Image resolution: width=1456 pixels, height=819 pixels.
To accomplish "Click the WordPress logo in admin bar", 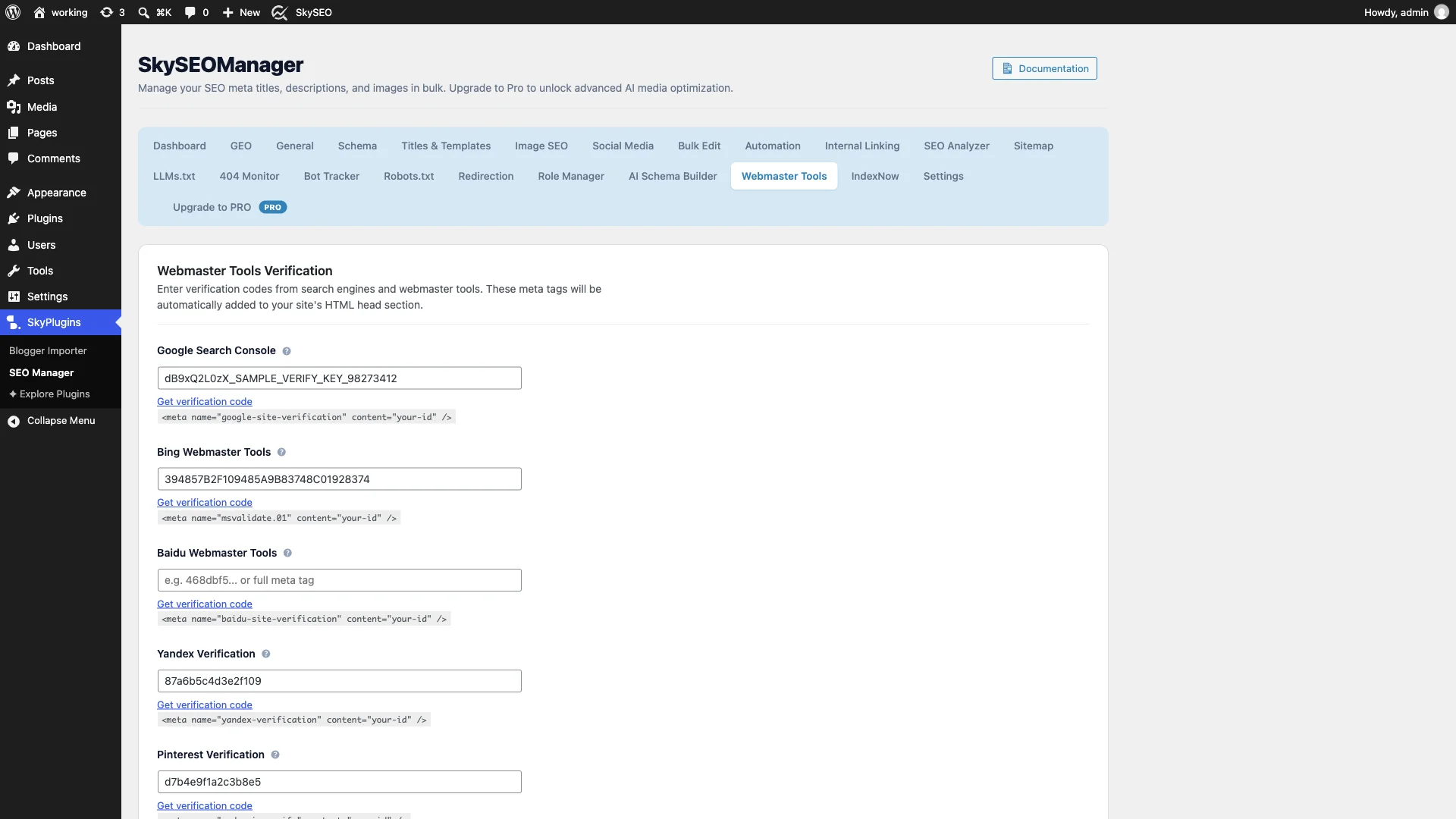I will click(13, 12).
